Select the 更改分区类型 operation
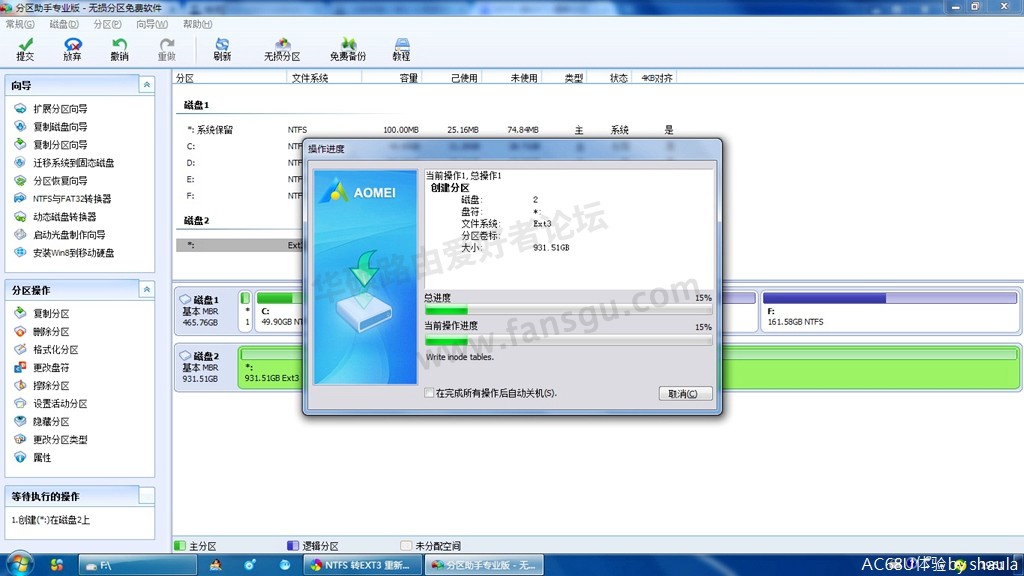This screenshot has width=1024, height=576. click(x=51, y=440)
